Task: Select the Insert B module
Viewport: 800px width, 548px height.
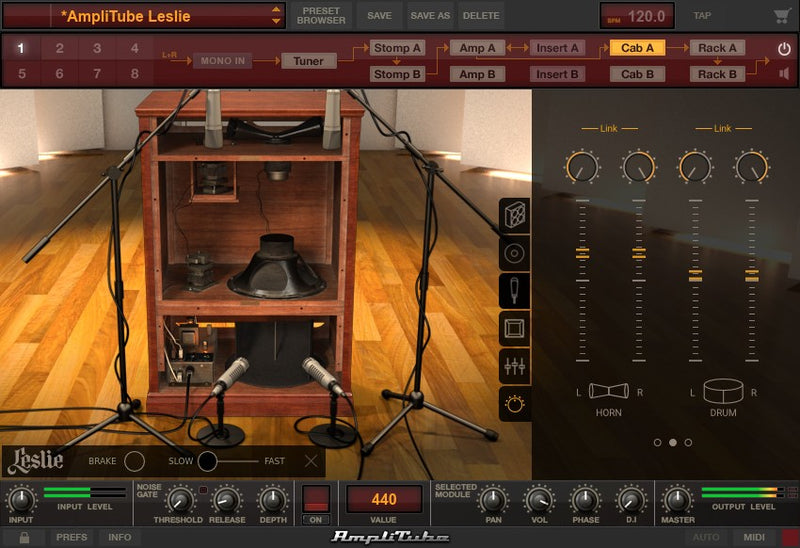Action: pos(557,74)
